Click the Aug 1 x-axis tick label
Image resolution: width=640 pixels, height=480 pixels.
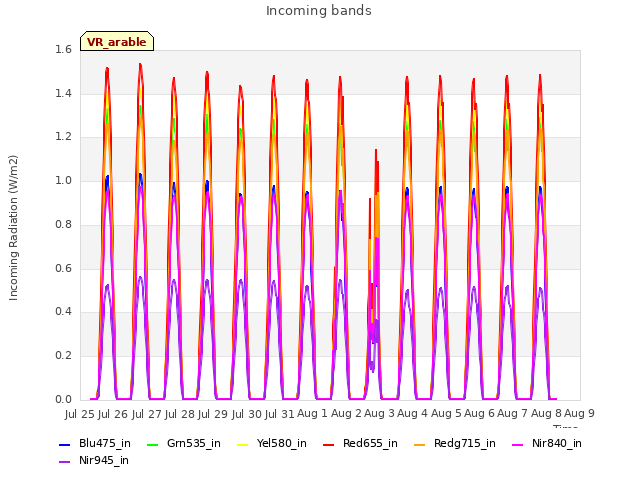313,413
